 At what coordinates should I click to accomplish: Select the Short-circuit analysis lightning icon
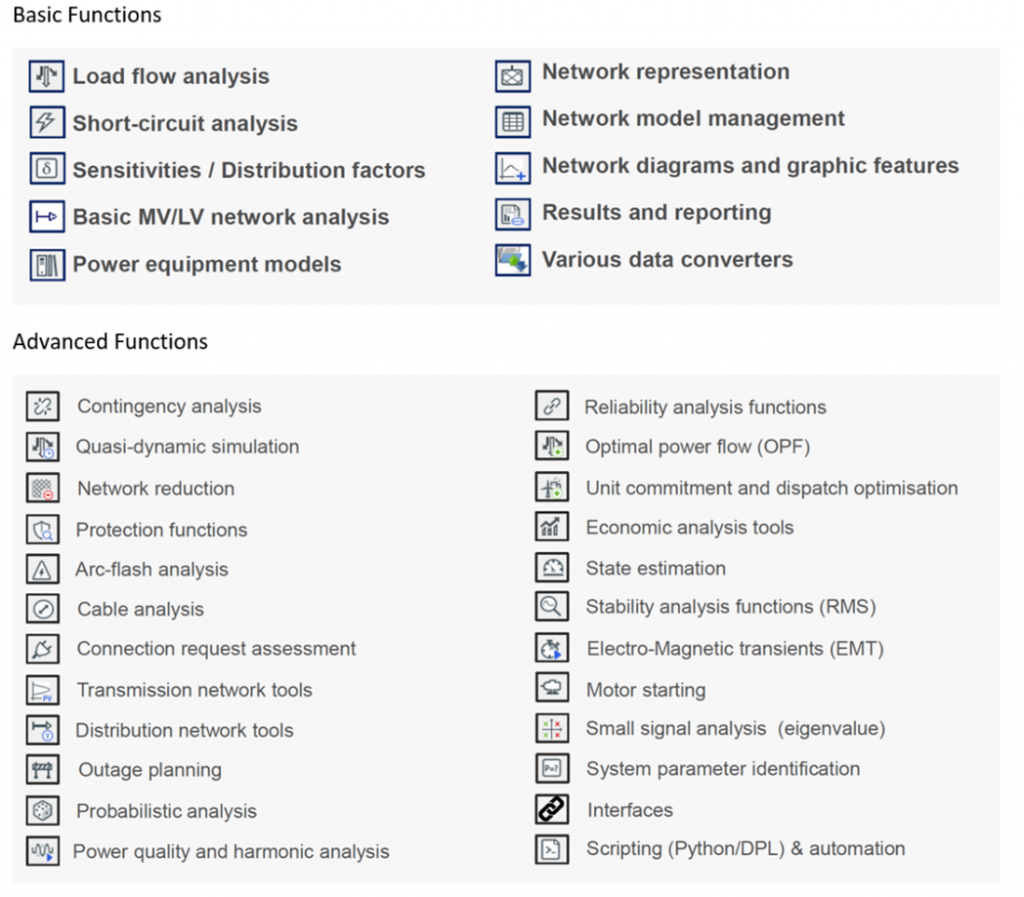tap(46, 122)
